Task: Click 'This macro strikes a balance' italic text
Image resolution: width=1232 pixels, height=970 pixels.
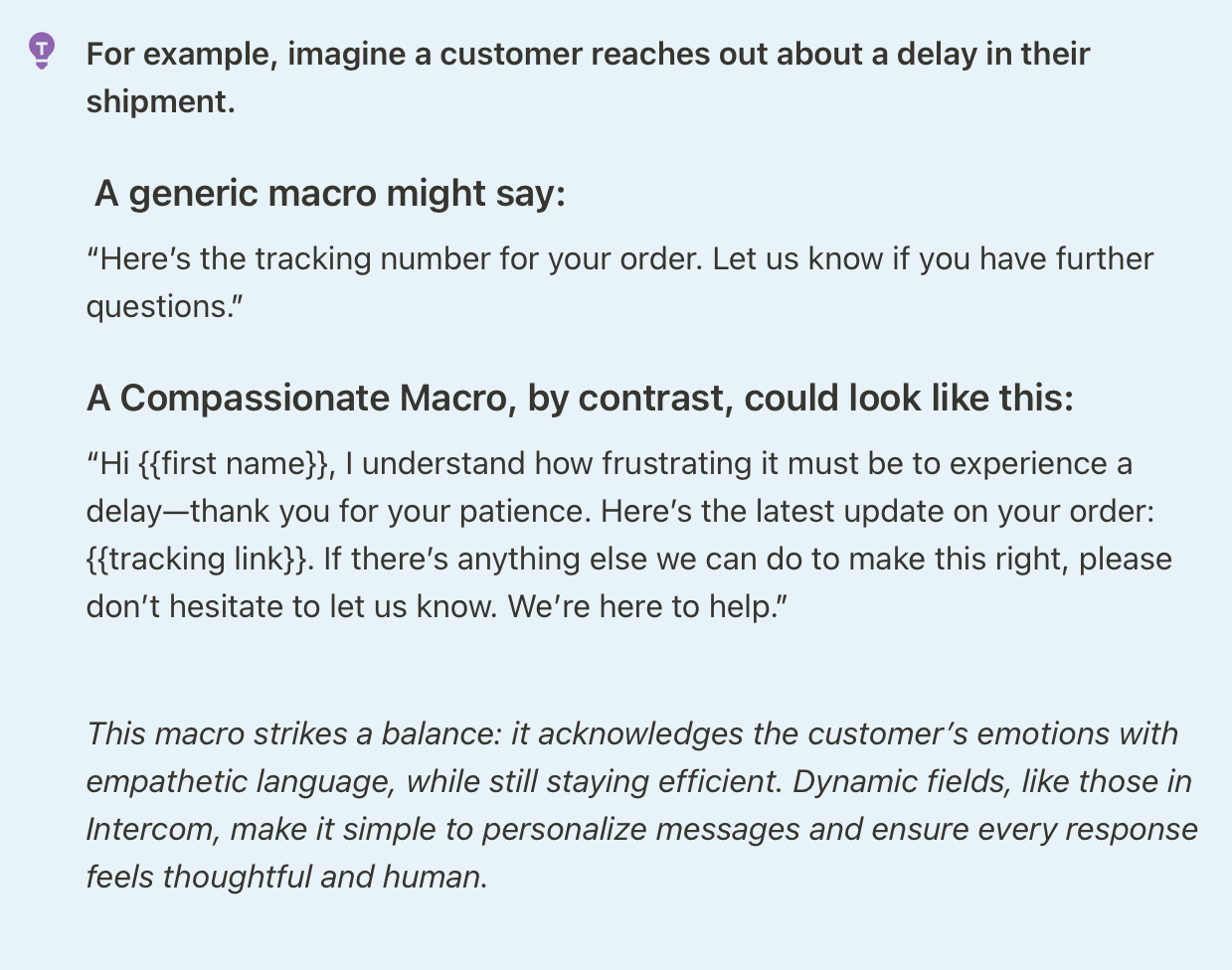Action: coord(293,733)
